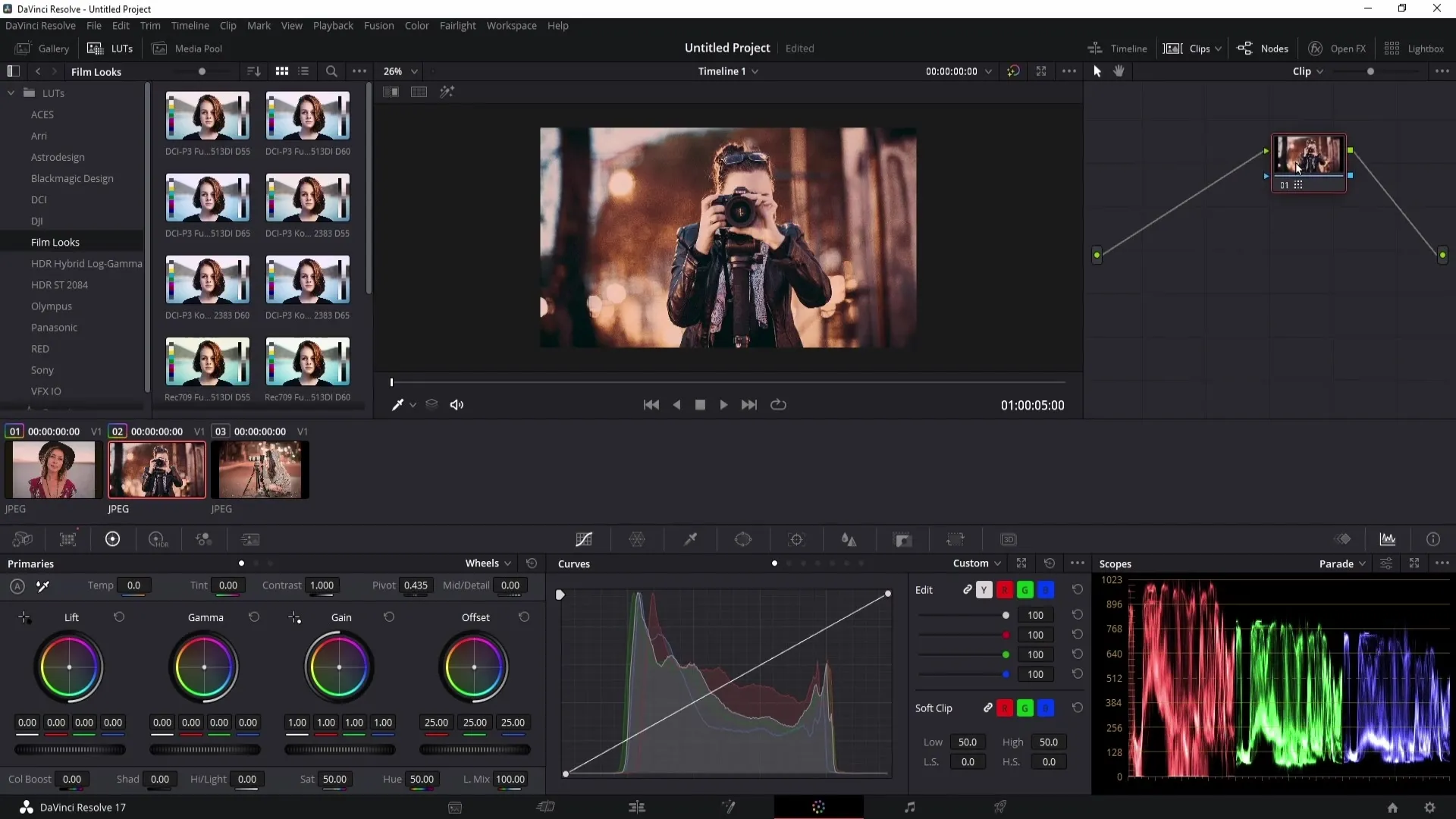Open the Wheels mode dropdown
This screenshot has height=819, width=1456.
(x=488, y=563)
